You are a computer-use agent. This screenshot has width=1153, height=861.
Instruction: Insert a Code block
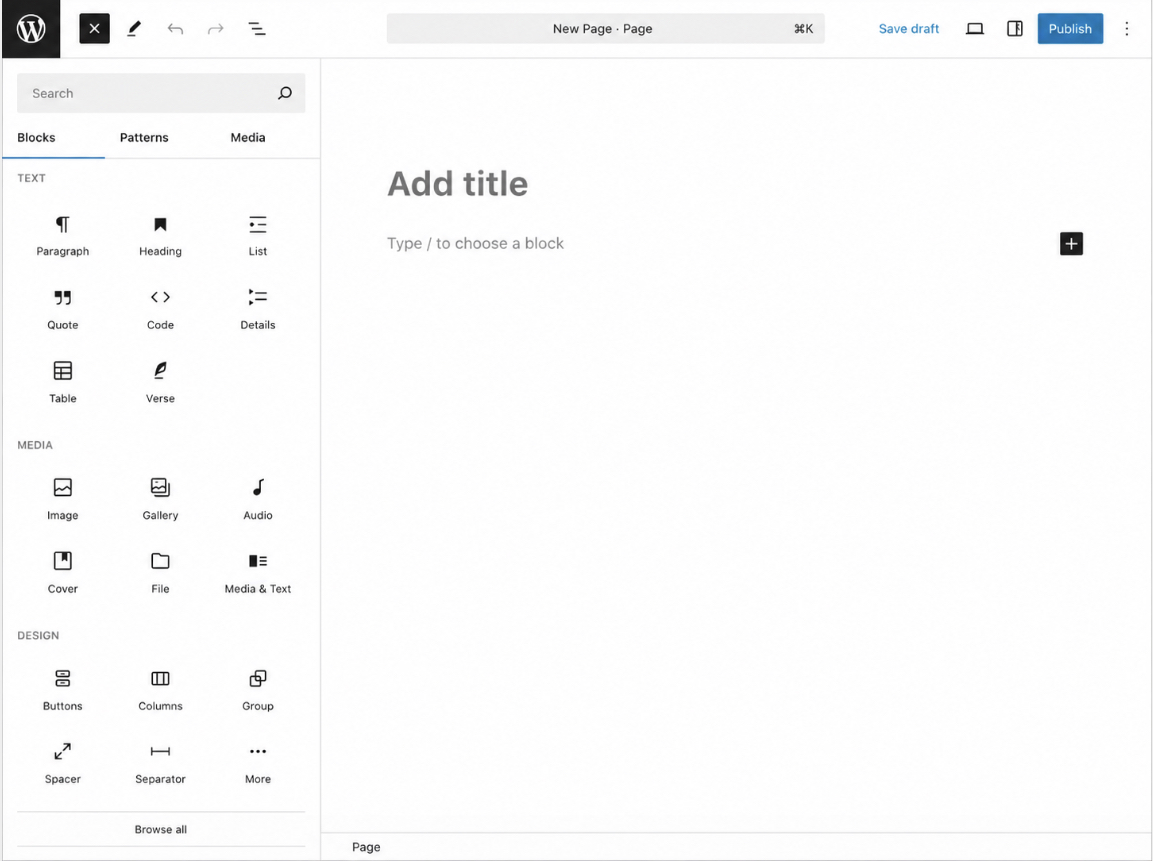pyautogui.click(x=160, y=310)
